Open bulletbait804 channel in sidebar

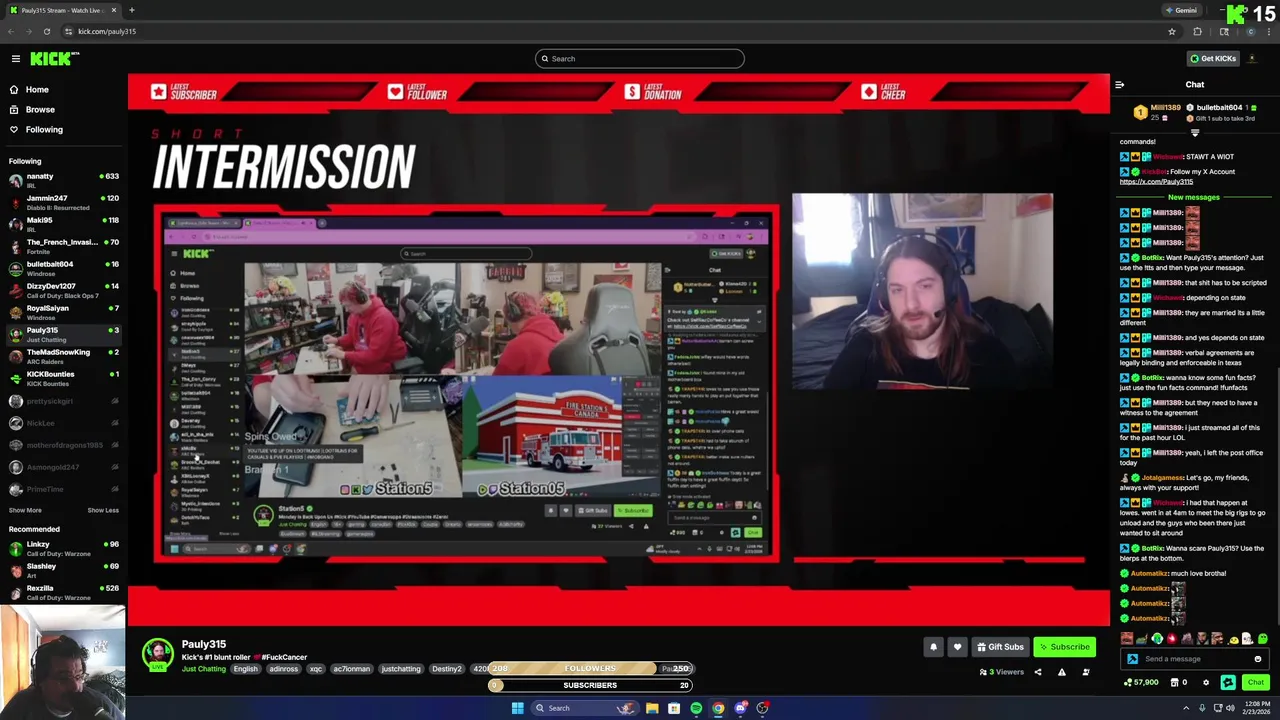(62, 268)
